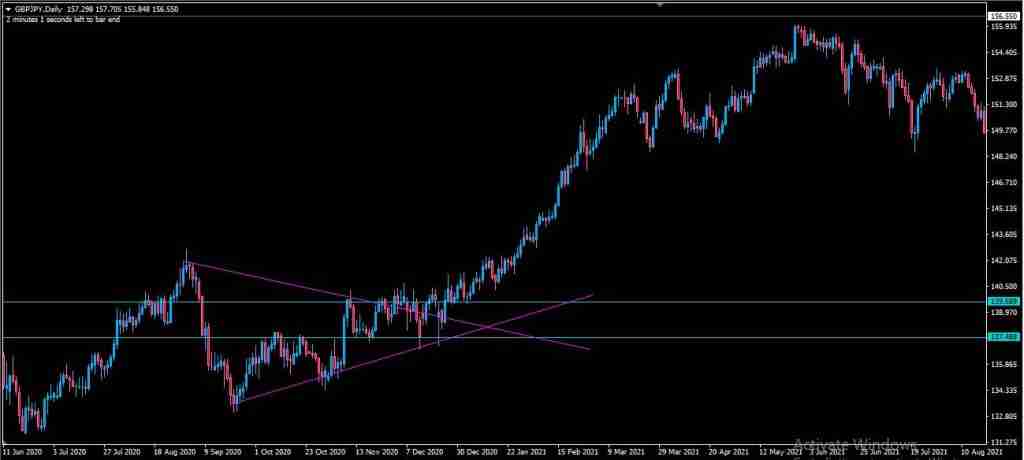
Task: Select the descending magenta trendline
Action: [280, 280]
